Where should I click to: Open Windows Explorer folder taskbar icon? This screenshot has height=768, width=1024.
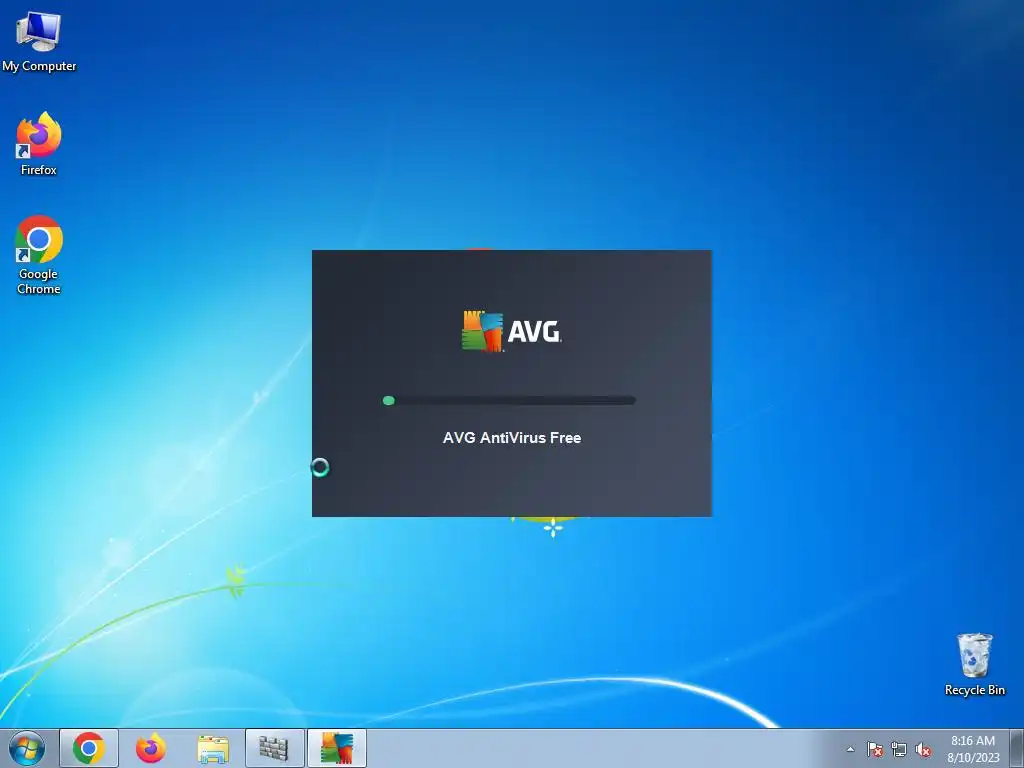point(213,748)
